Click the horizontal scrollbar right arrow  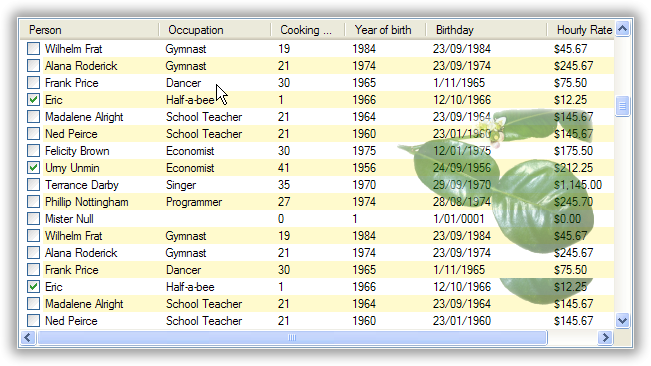605,337
